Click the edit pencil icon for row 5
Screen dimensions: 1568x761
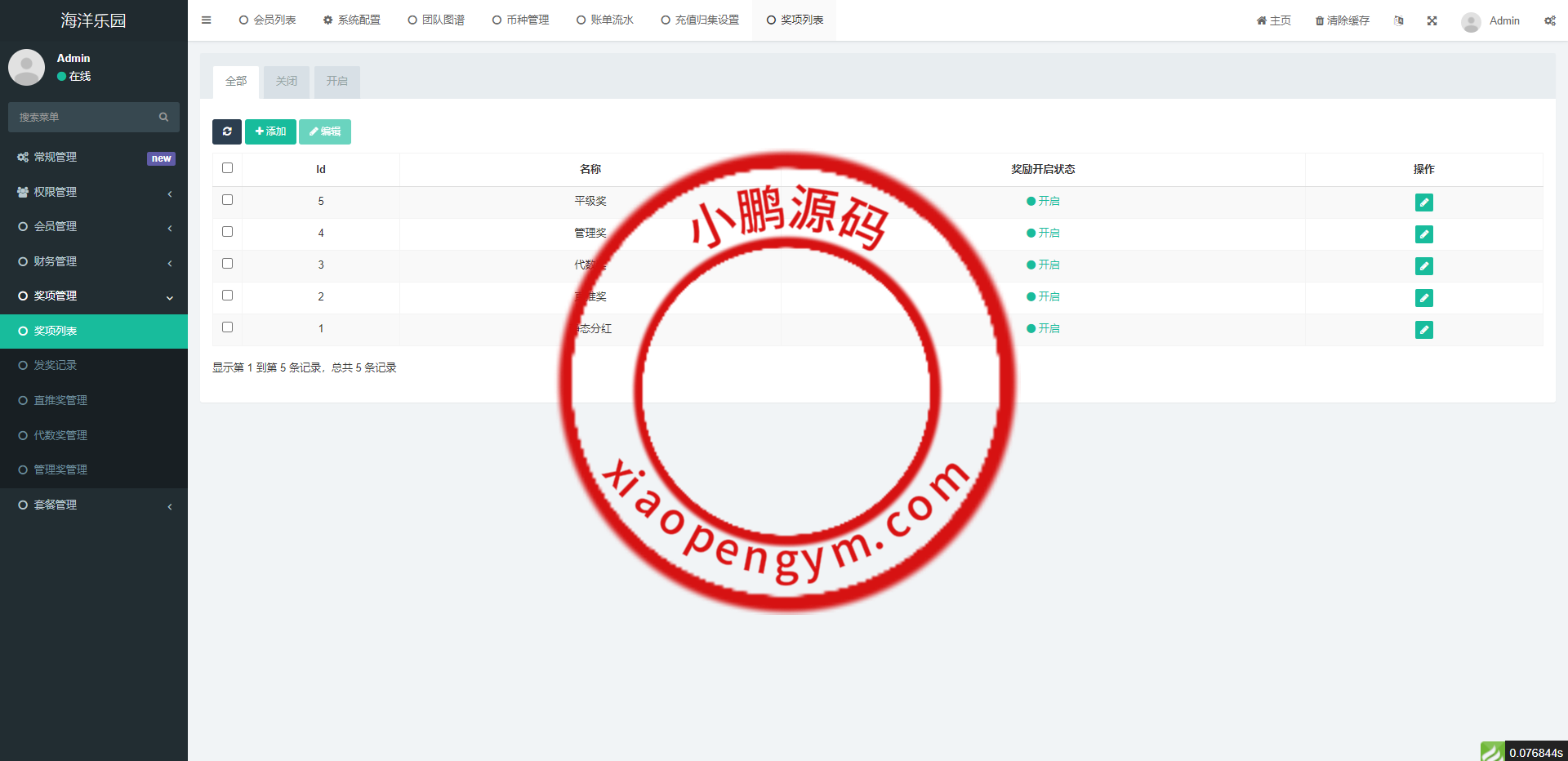coord(1423,202)
